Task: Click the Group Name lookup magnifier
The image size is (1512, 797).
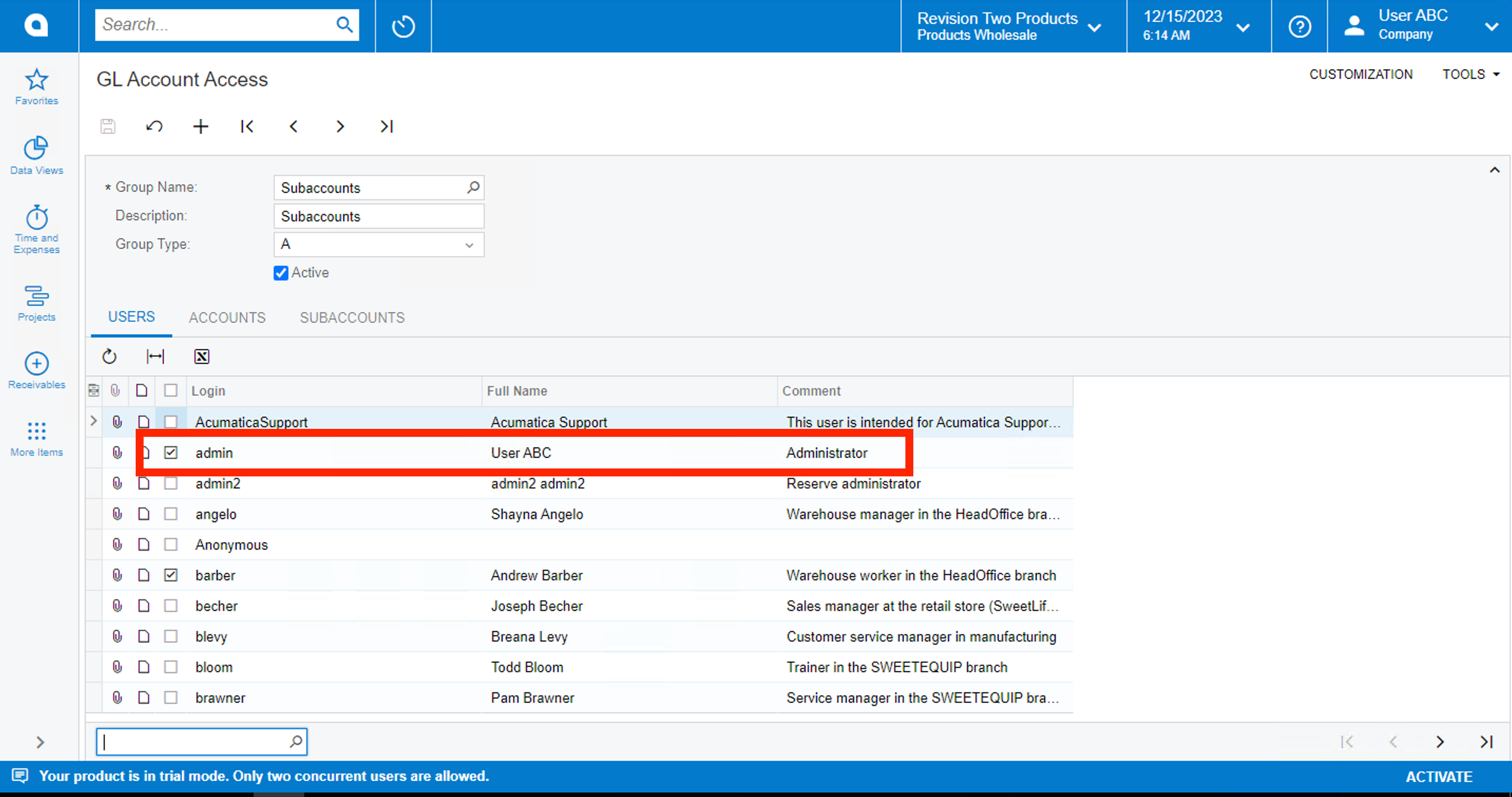Action: tap(473, 187)
